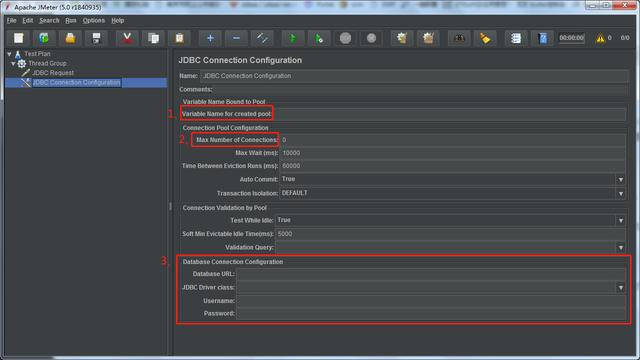Select JDBC Connection Configuration tree item
640x360 pixels.
click(76, 82)
